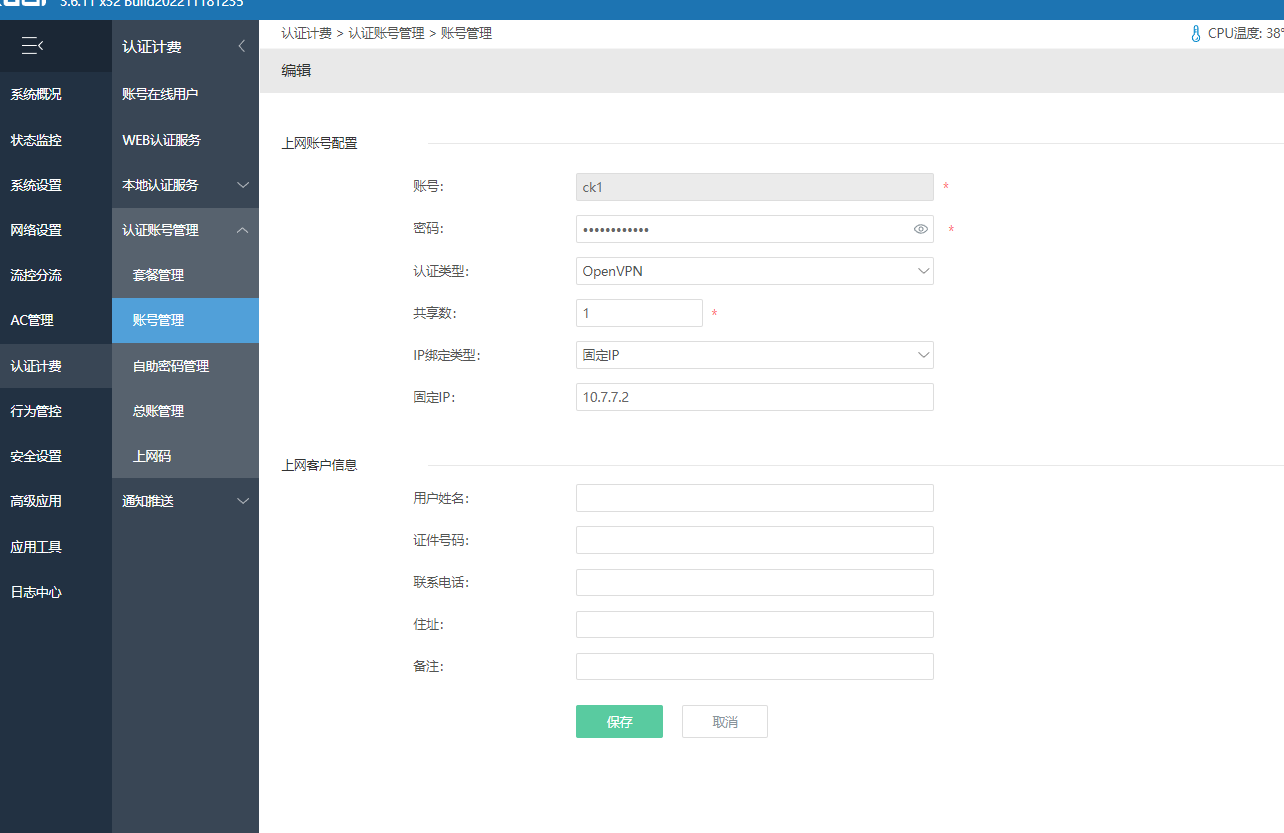Click the CPU temperature thermometer icon
Viewport: 1284px width, 833px height.
click(1195, 34)
